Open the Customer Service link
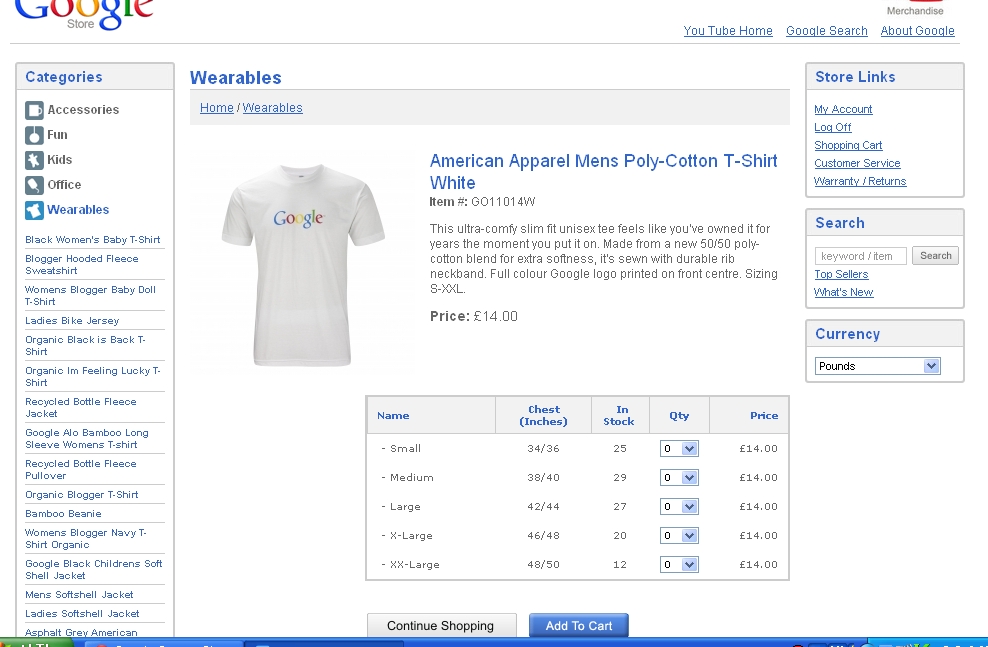Viewport: 988px width, 647px height. click(x=857, y=163)
